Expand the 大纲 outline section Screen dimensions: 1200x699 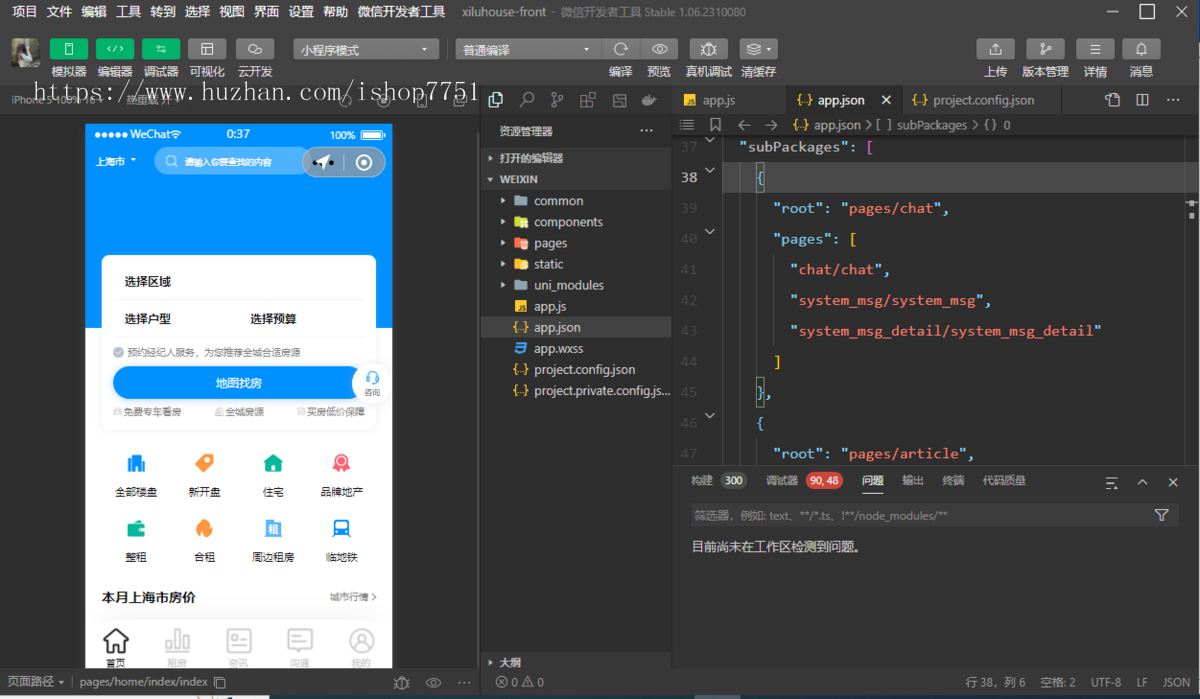[x=576, y=662]
